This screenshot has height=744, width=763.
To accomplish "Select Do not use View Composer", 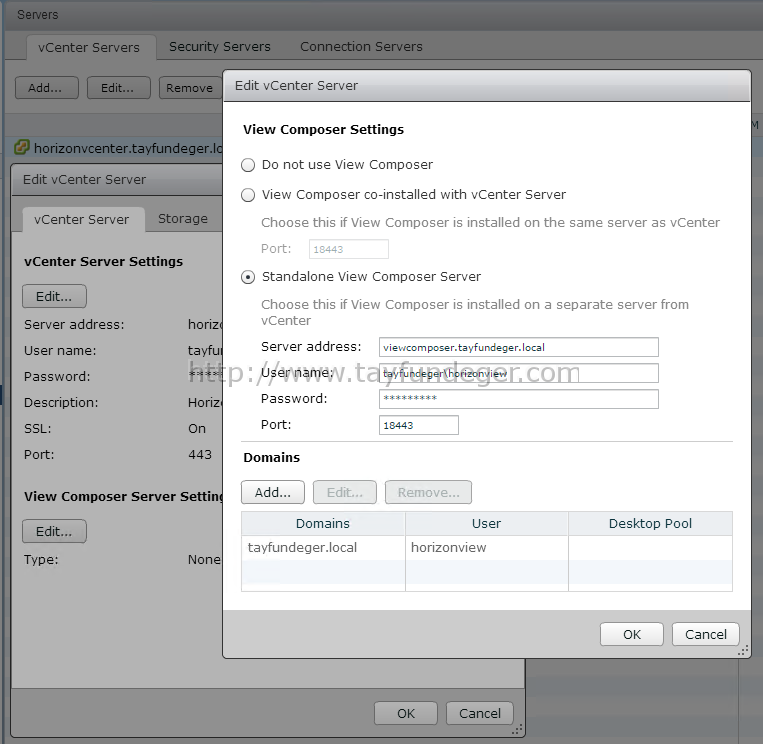I will click(248, 165).
